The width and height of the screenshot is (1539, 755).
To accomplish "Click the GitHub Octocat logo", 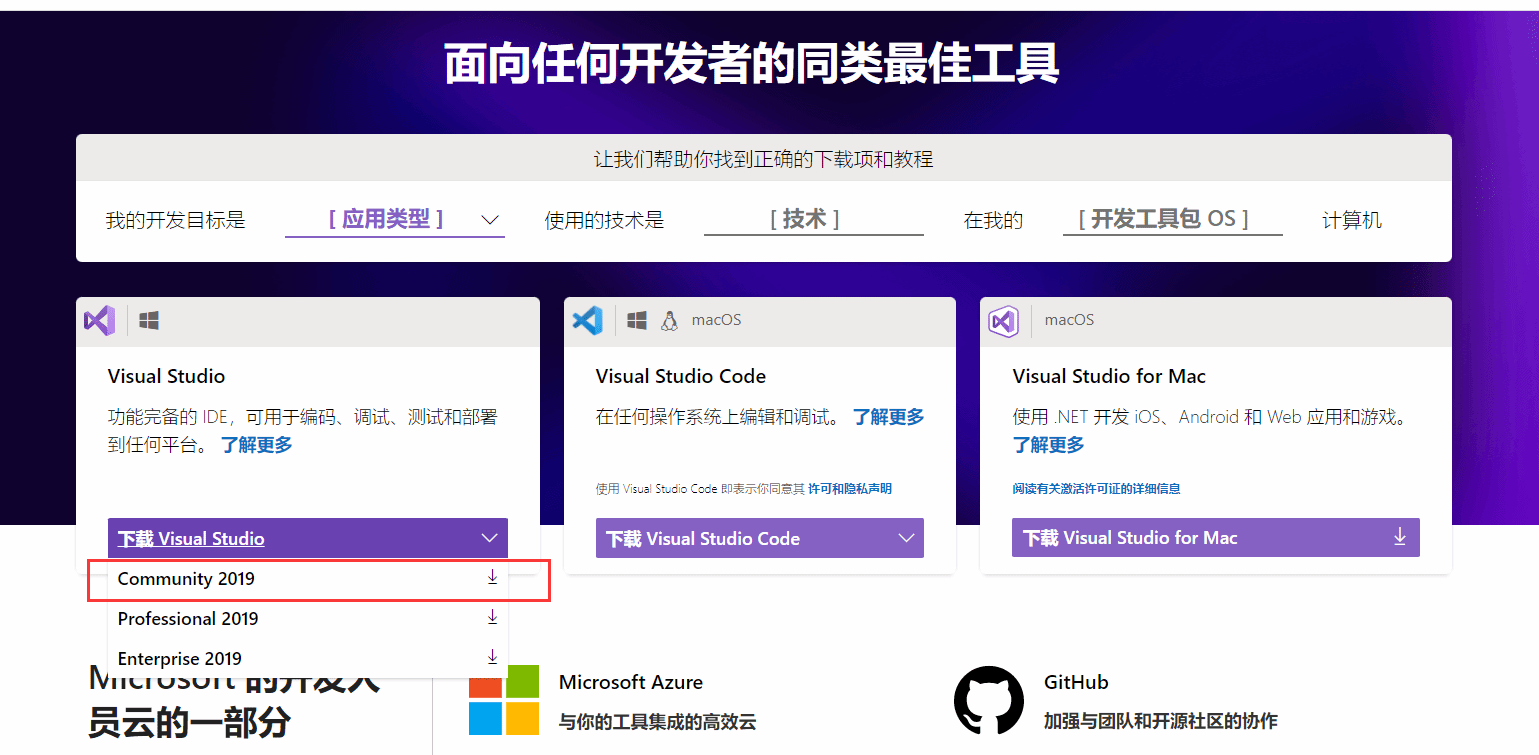I will click(x=988, y=700).
